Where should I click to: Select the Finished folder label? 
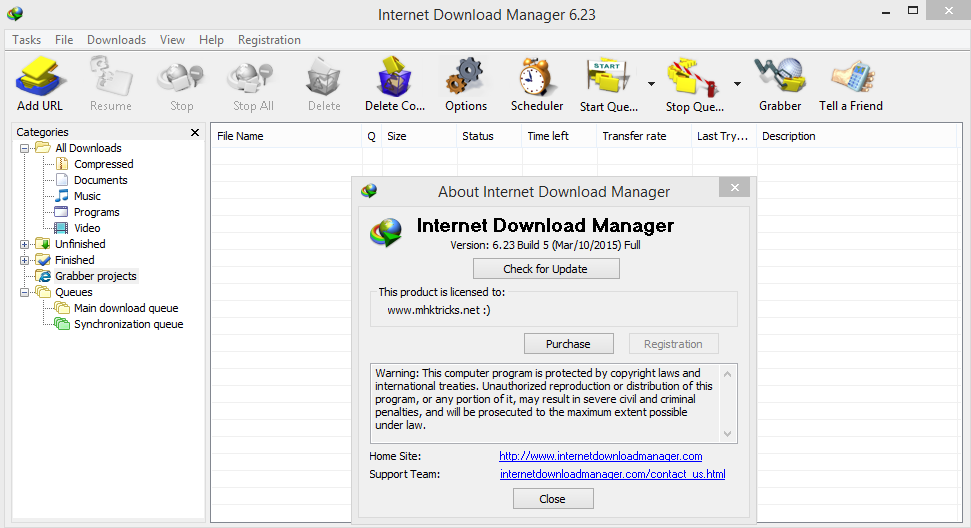(74, 260)
